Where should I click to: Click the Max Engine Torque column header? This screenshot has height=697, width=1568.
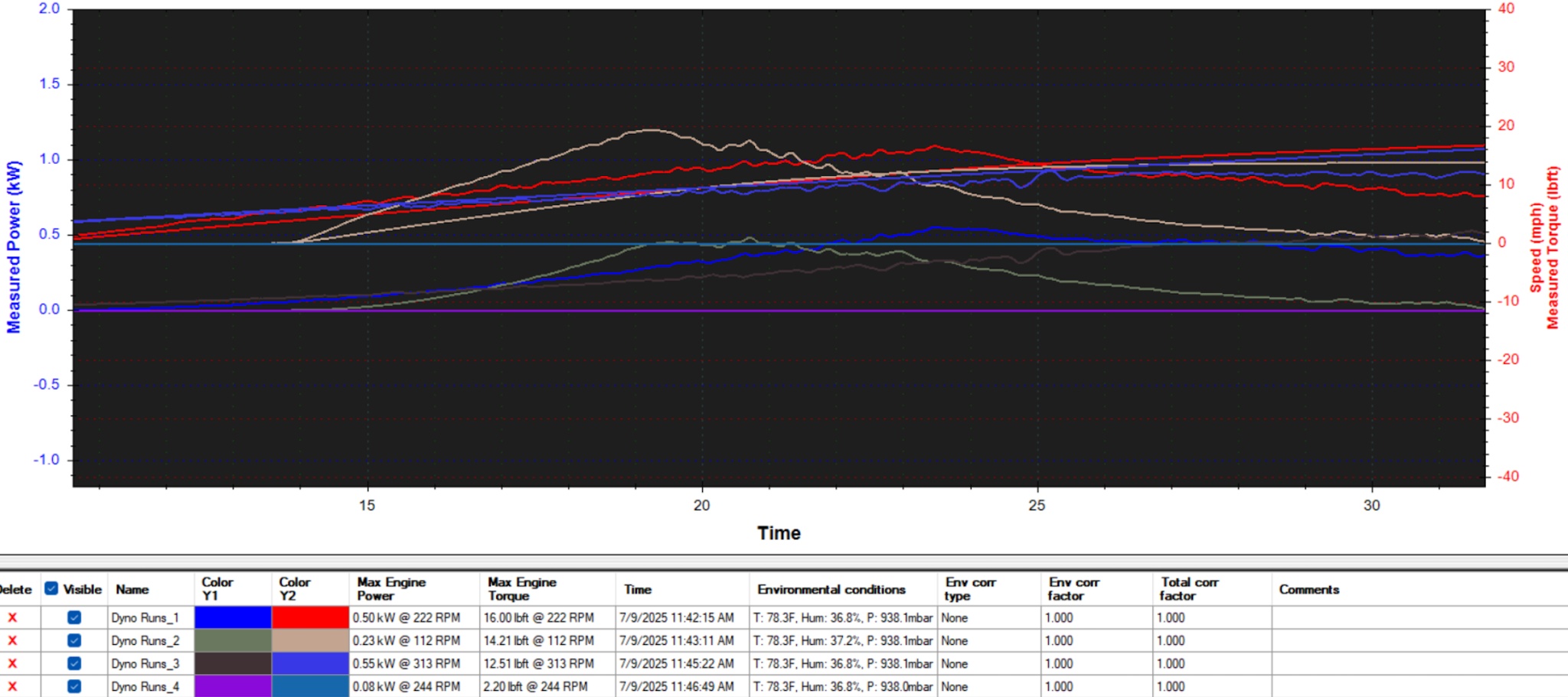pos(521,588)
